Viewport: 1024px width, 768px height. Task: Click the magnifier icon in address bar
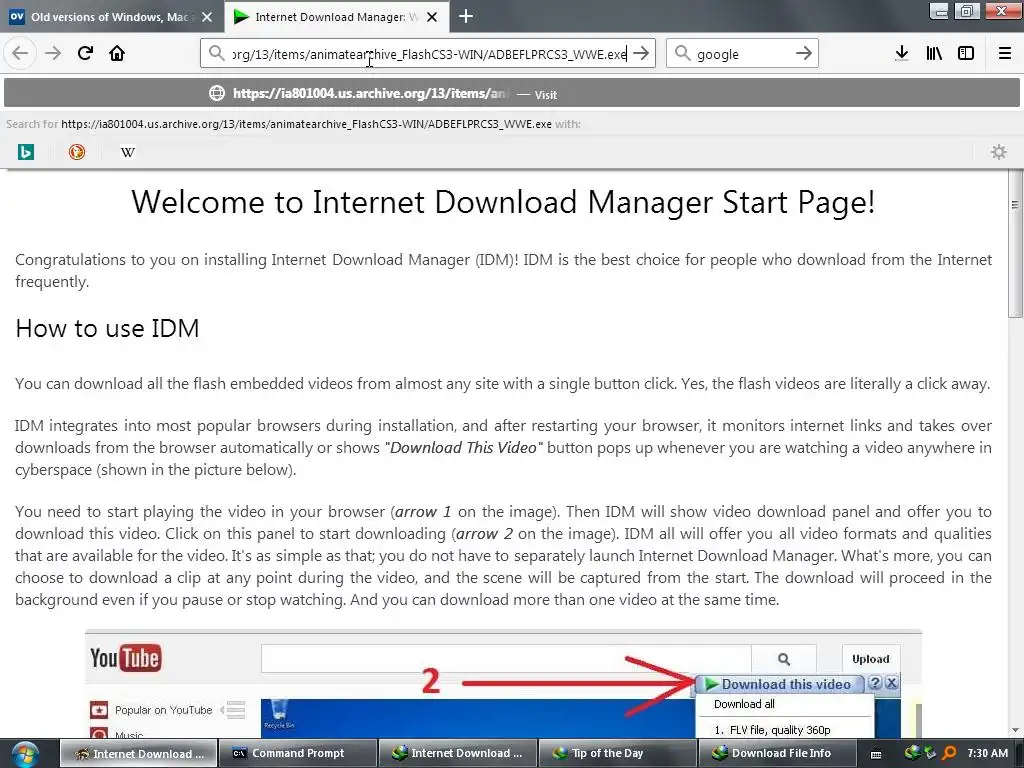point(216,53)
